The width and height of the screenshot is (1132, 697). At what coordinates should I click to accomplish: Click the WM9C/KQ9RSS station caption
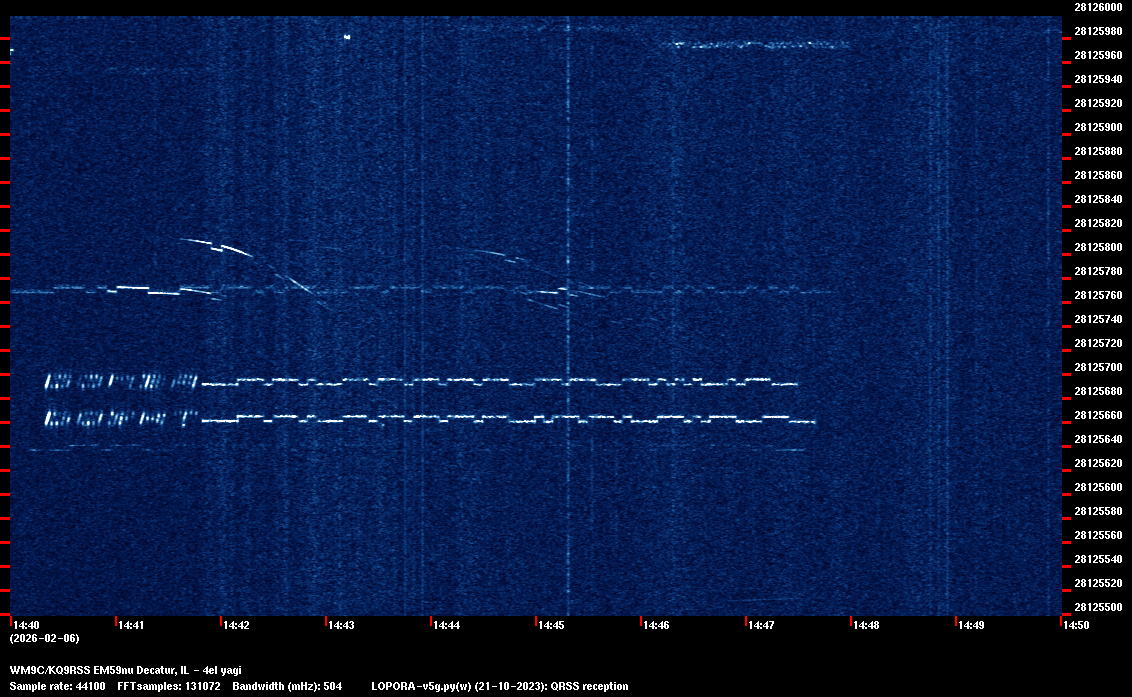125,670
